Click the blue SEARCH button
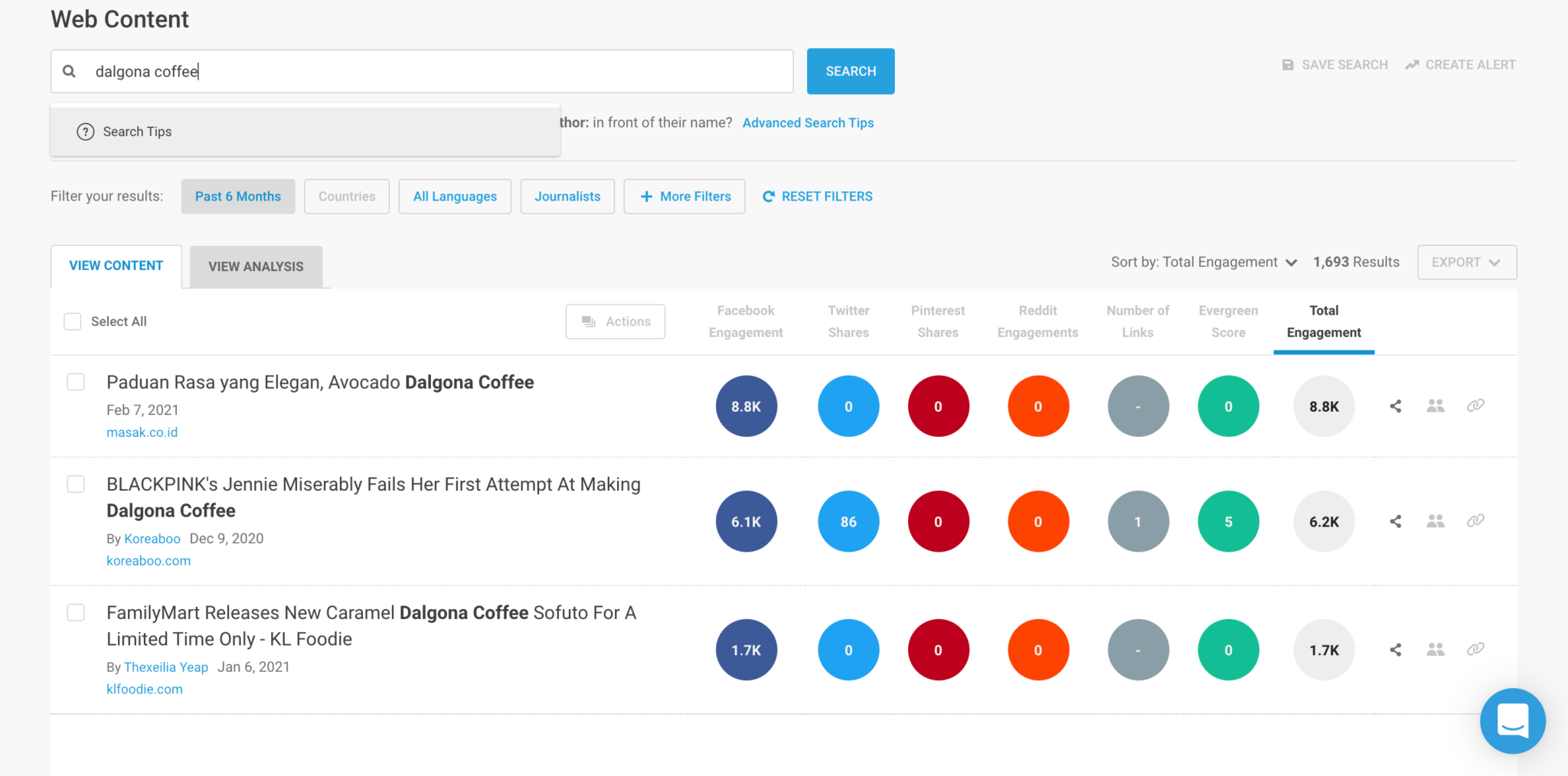The height and width of the screenshot is (776, 1568). tap(851, 71)
